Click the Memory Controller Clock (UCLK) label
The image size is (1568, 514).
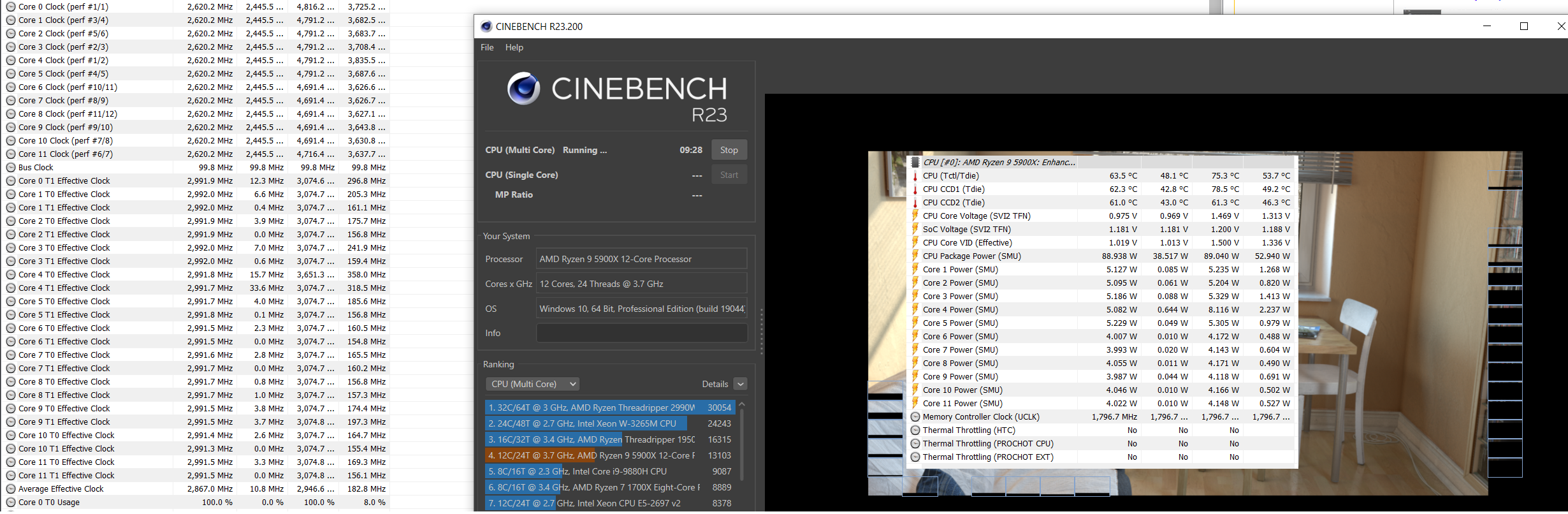click(x=981, y=416)
